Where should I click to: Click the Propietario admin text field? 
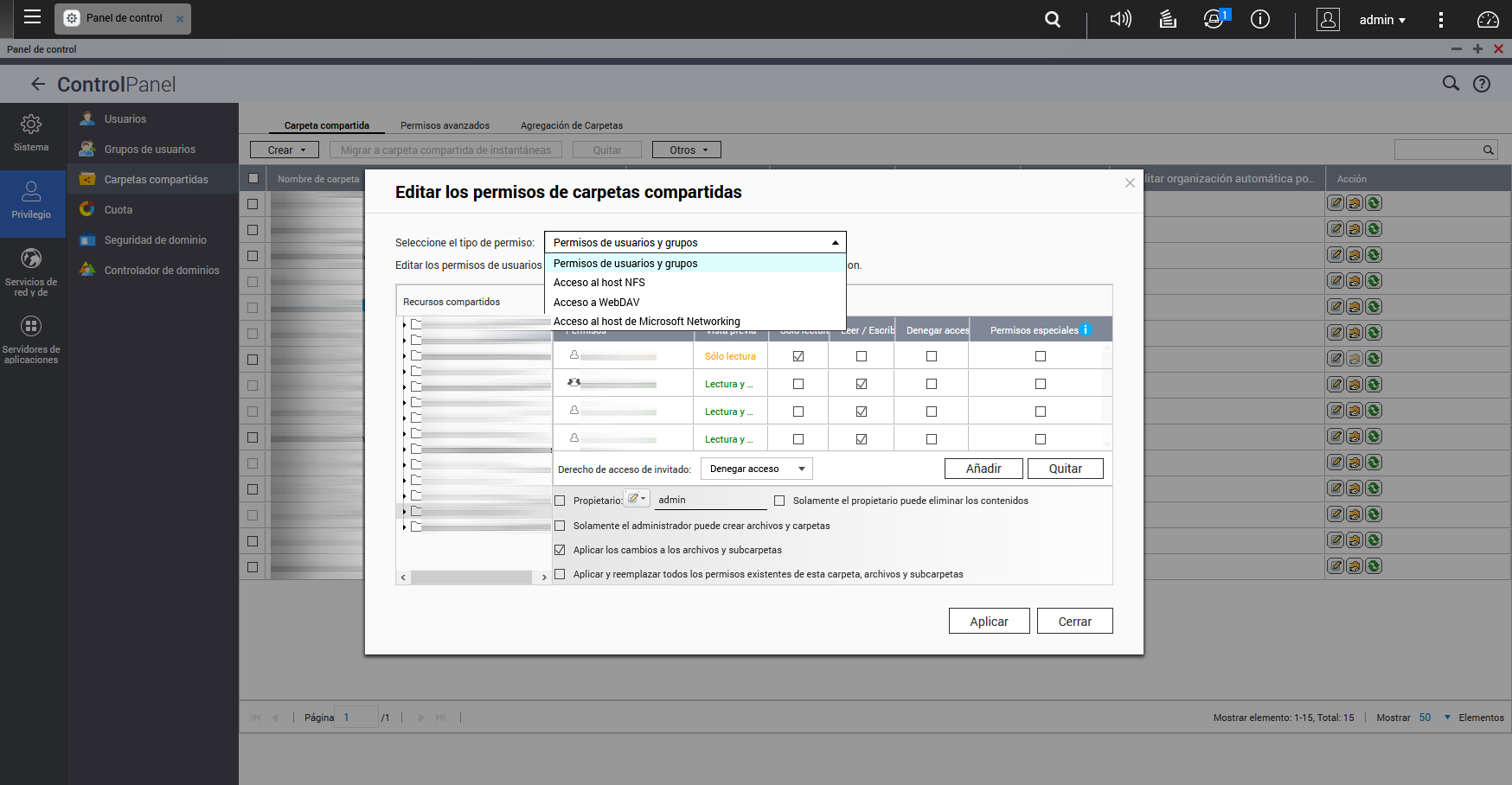711,500
